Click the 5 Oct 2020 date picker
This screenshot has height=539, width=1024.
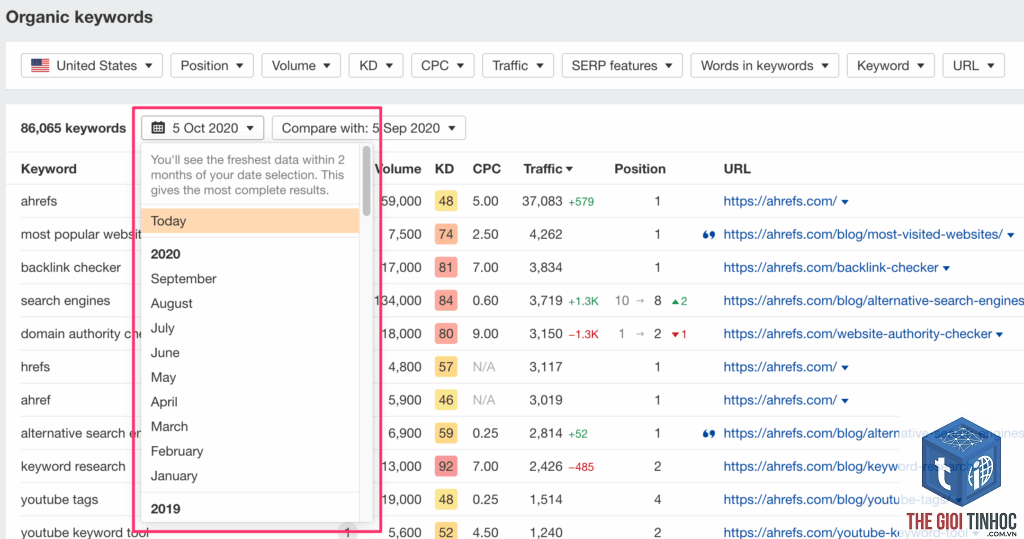(x=202, y=128)
